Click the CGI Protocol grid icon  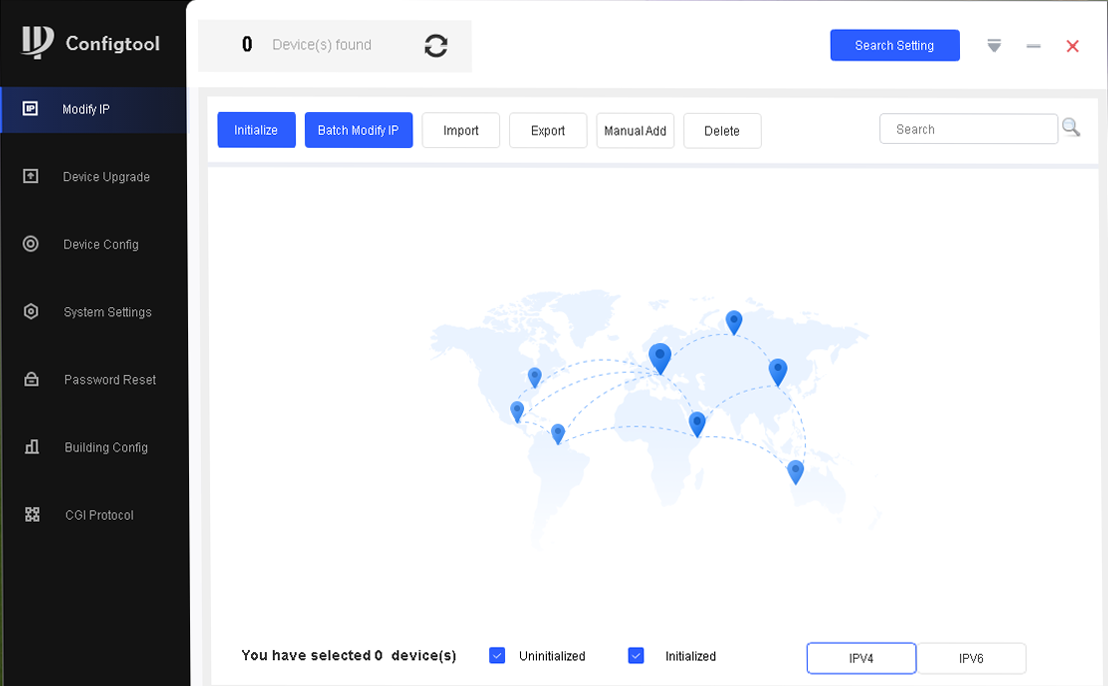[32, 515]
